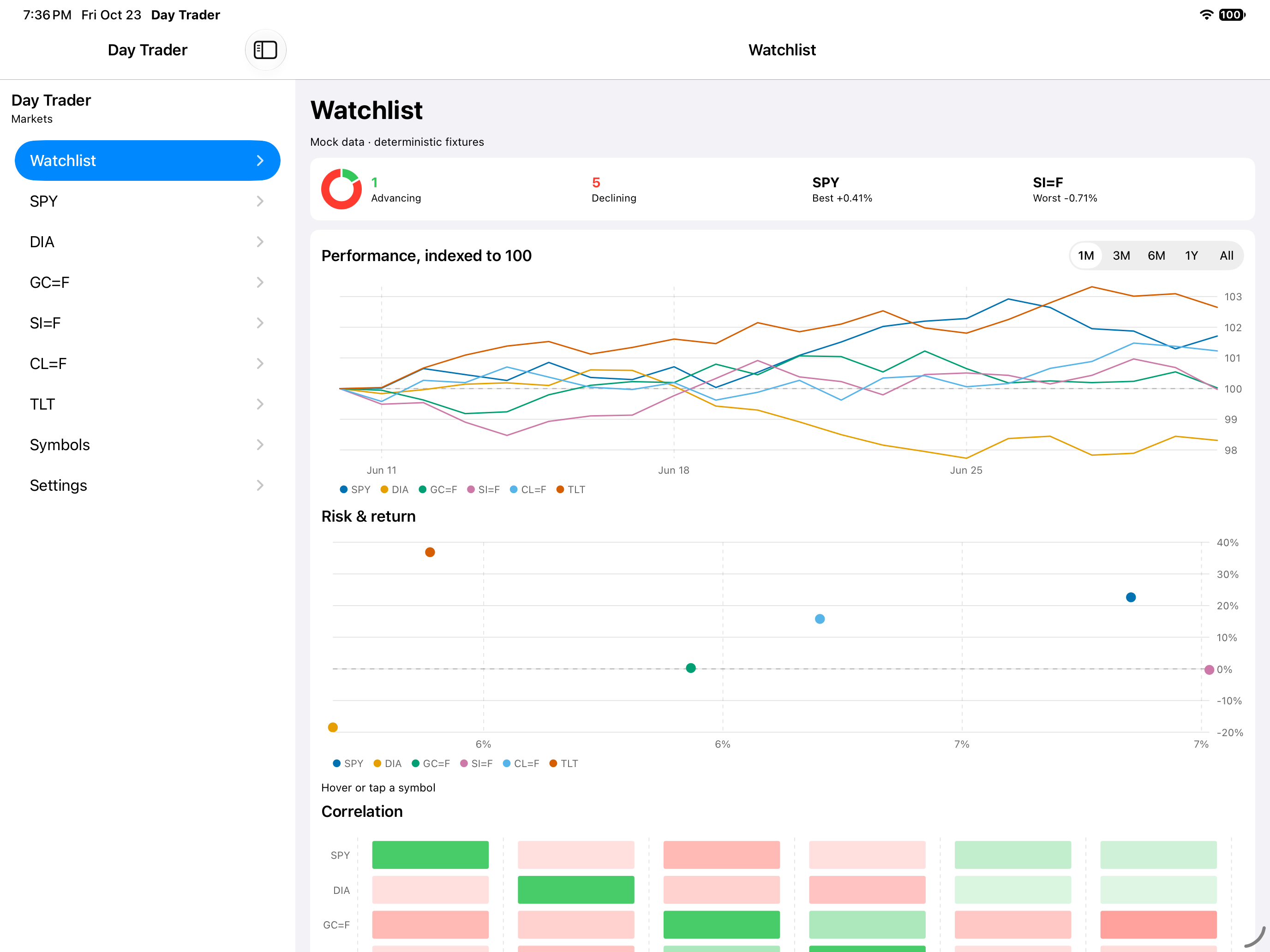Tap the battery indicator
This screenshot has height=952, width=1270.
(x=1232, y=15)
